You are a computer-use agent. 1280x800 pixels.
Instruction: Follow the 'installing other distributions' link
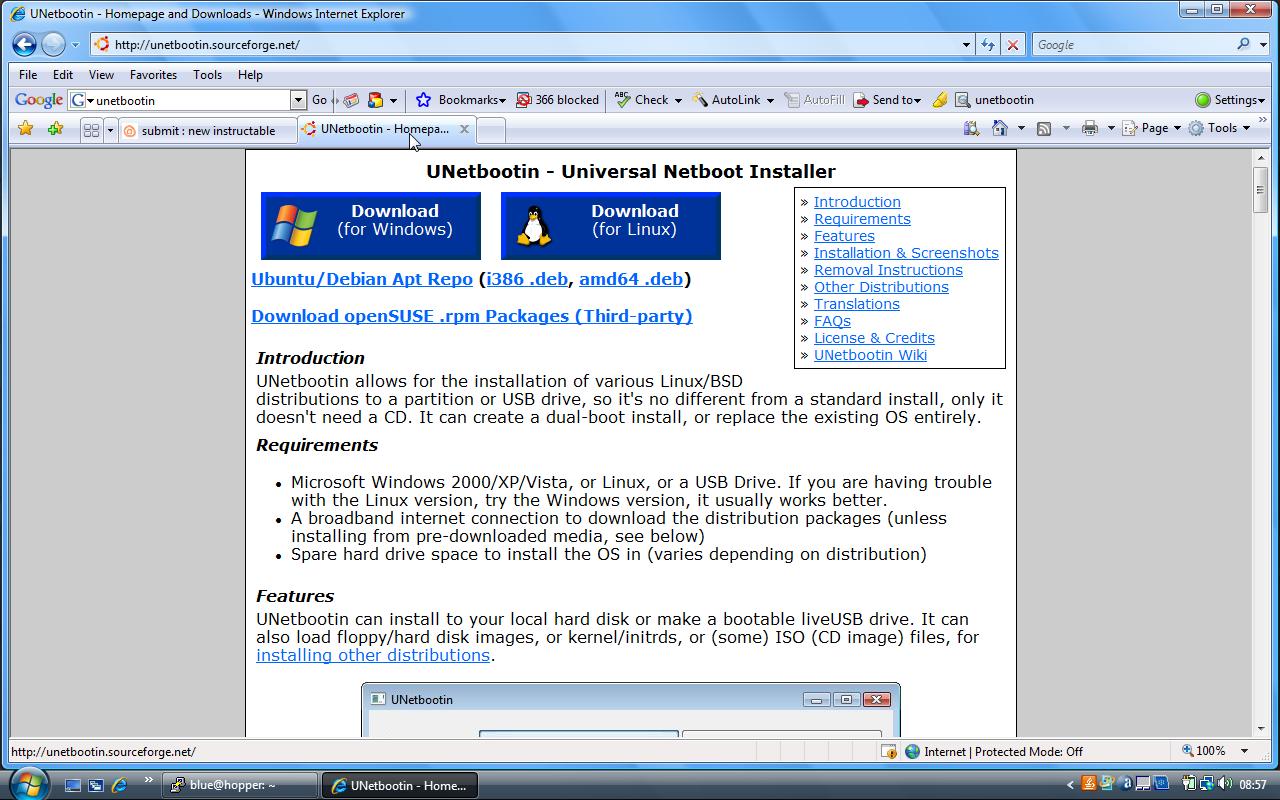coord(373,655)
